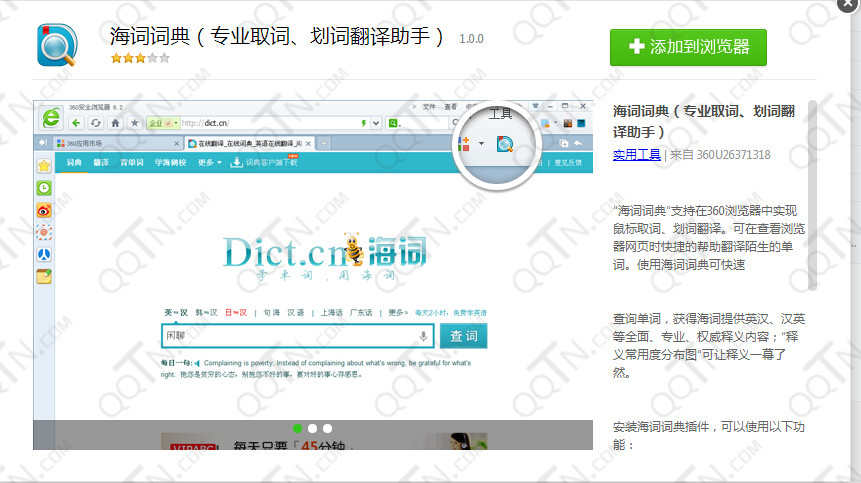Select the third carousel dot
861x483 pixels.
point(327,428)
